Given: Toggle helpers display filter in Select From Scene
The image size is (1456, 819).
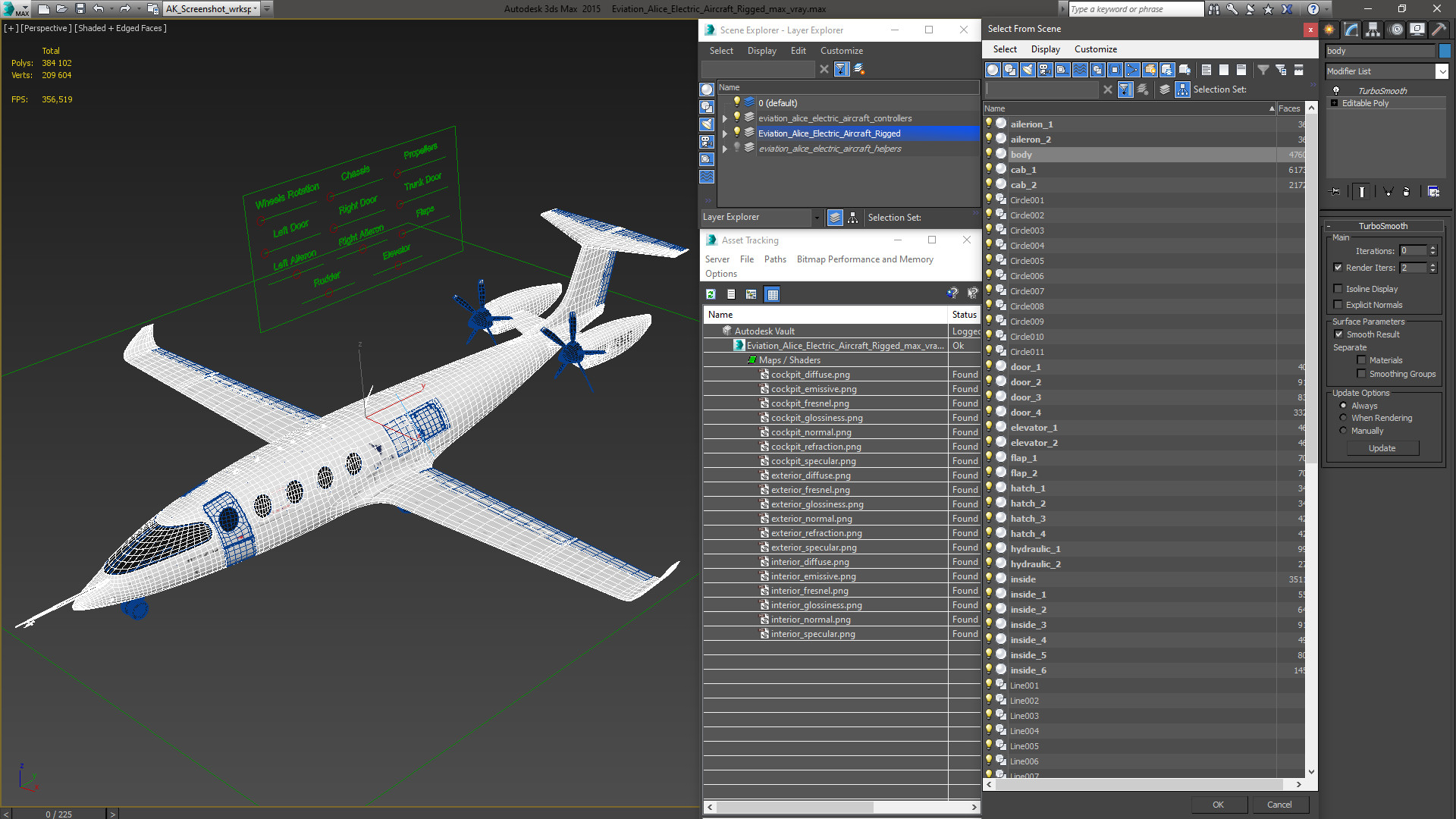Looking at the screenshot, I should (x=1062, y=70).
